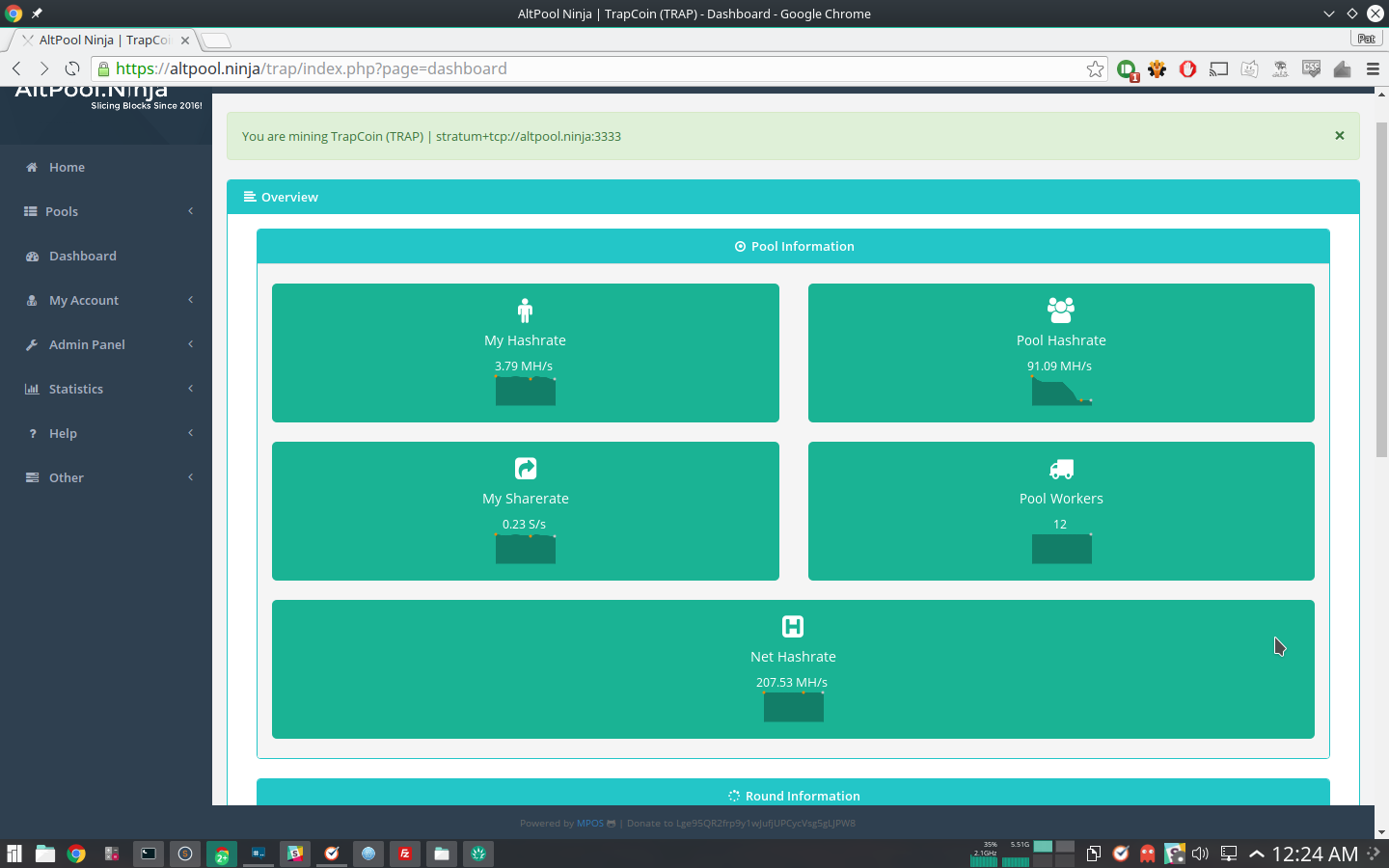Open Slack from the taskbar
1389x868 pixels.
295,854
